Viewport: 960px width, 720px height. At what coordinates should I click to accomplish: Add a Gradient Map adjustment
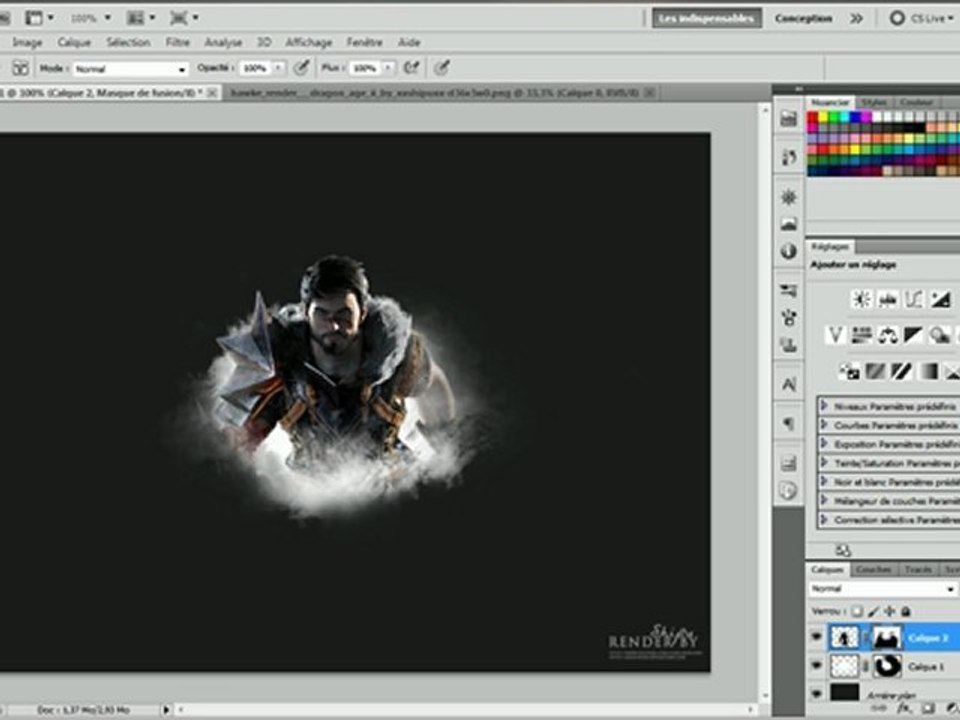click(x=928, y=371)
